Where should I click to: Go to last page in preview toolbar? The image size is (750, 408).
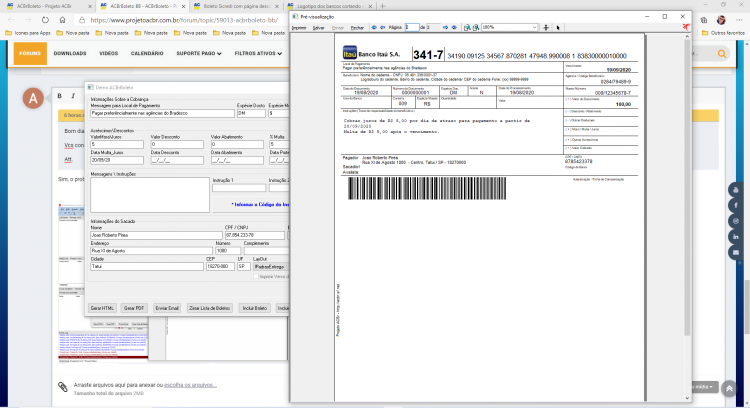454,27
